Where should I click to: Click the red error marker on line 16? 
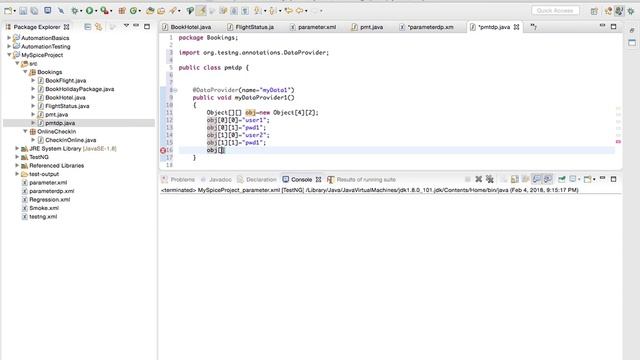coord(163,150)
